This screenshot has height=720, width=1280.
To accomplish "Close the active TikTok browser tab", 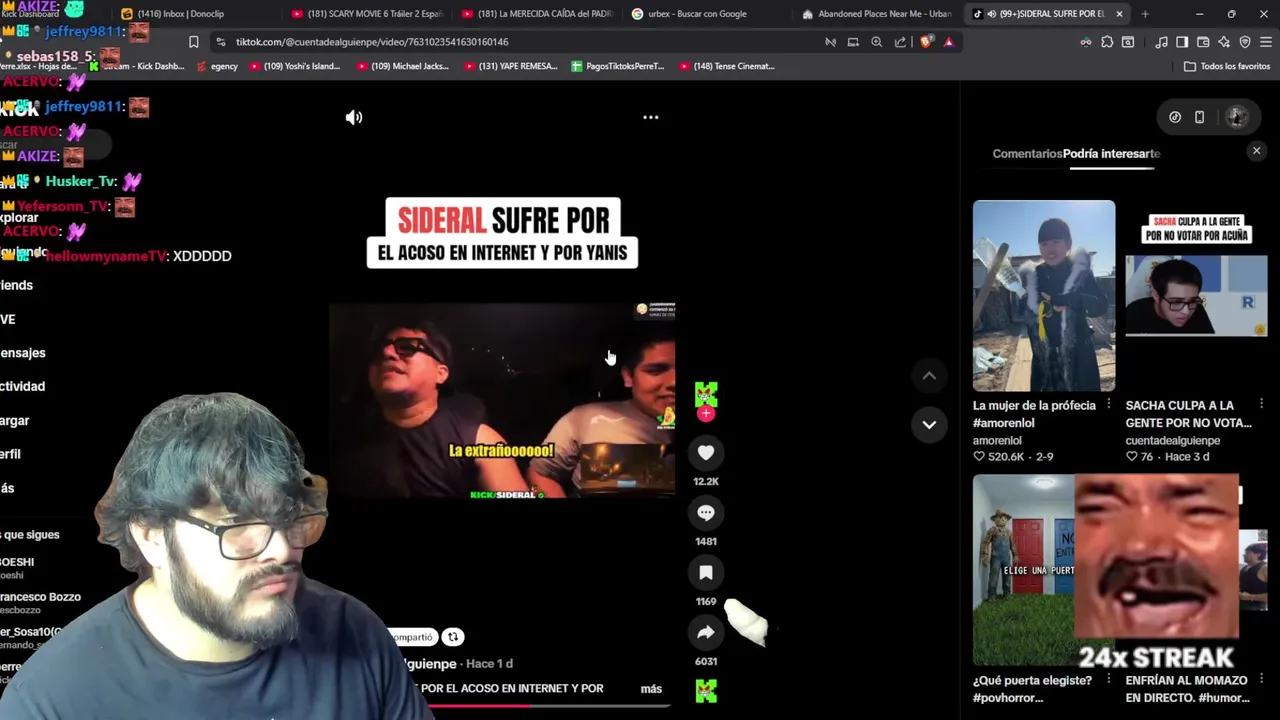I will tap(1119, 14).
